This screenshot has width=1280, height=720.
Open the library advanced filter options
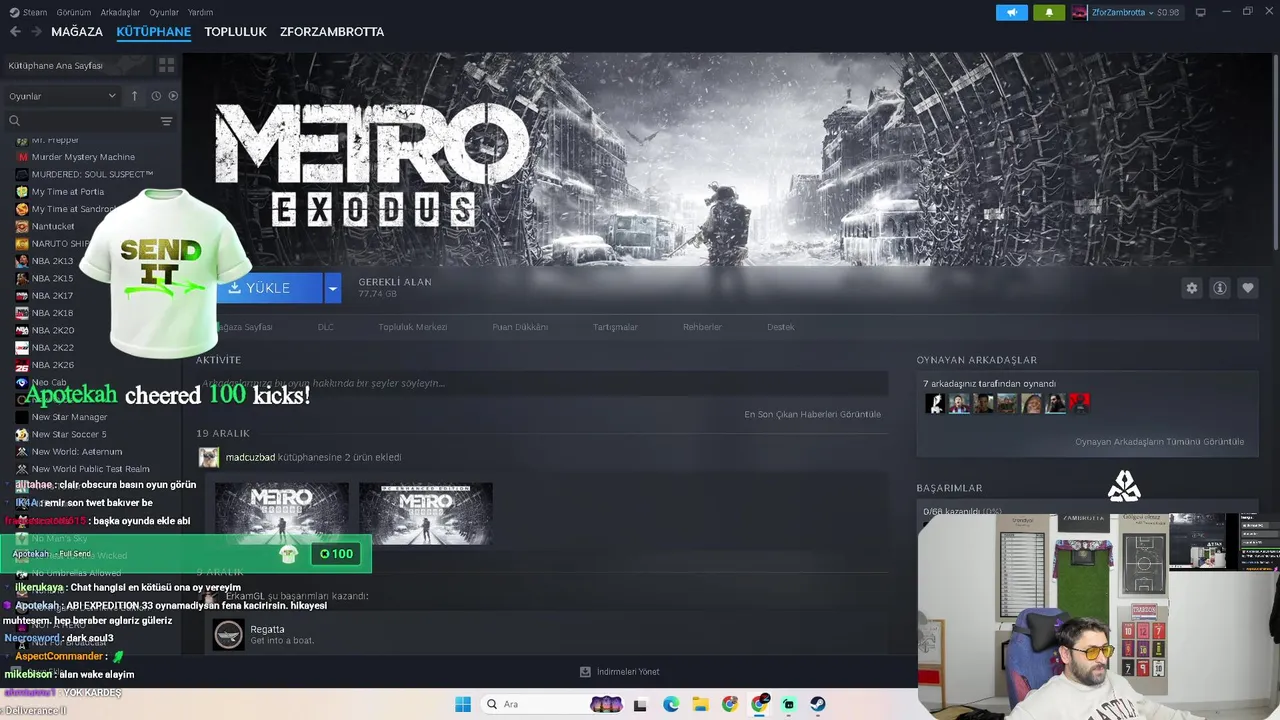166,121
